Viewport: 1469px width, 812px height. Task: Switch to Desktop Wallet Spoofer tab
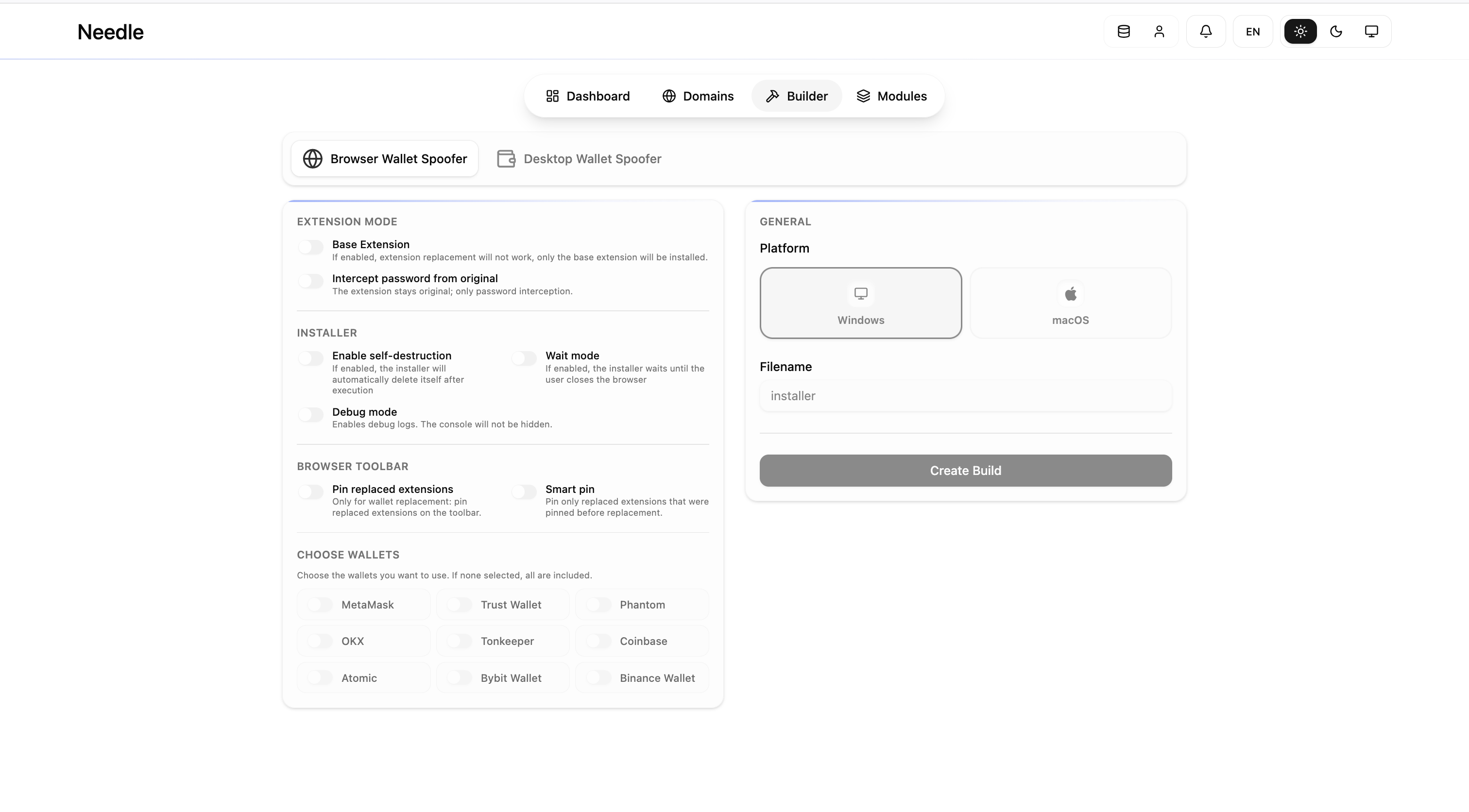(579, 158)
